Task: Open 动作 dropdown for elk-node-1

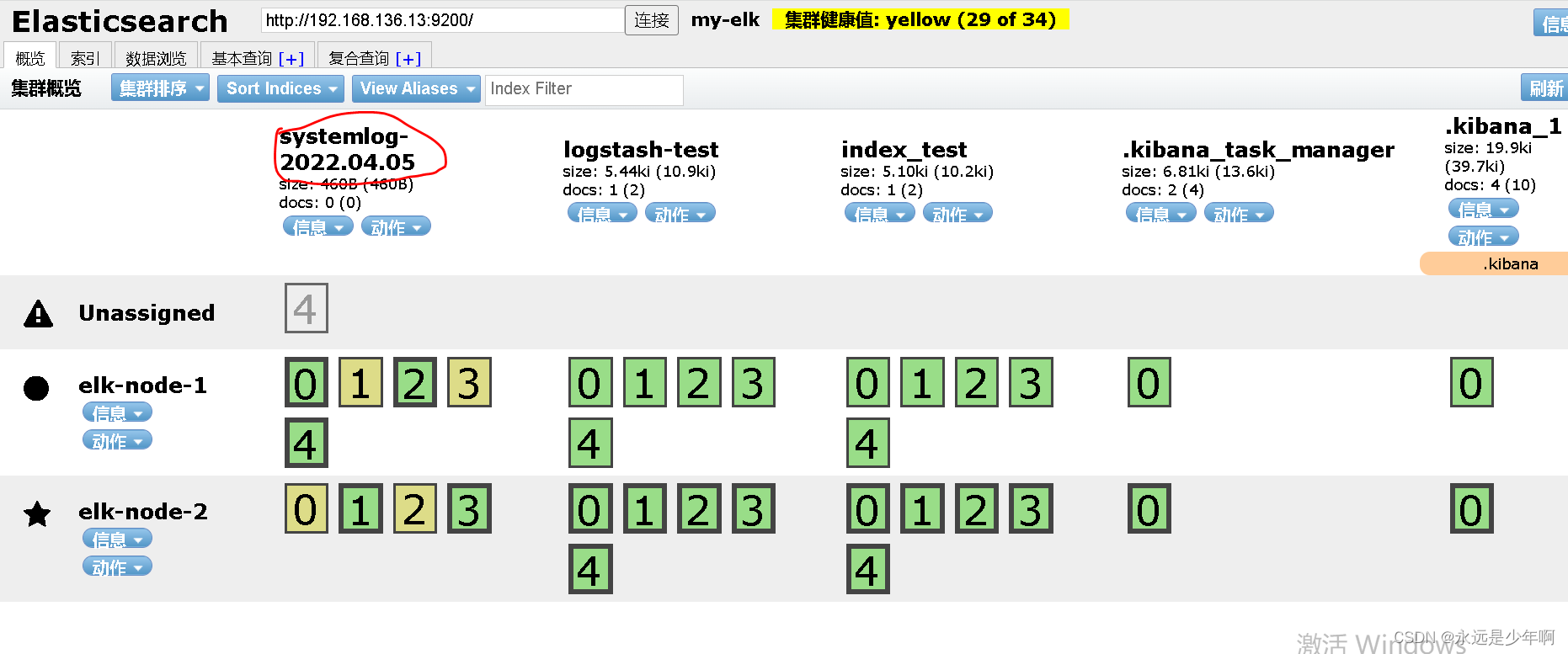Action: tap(118, 439)
